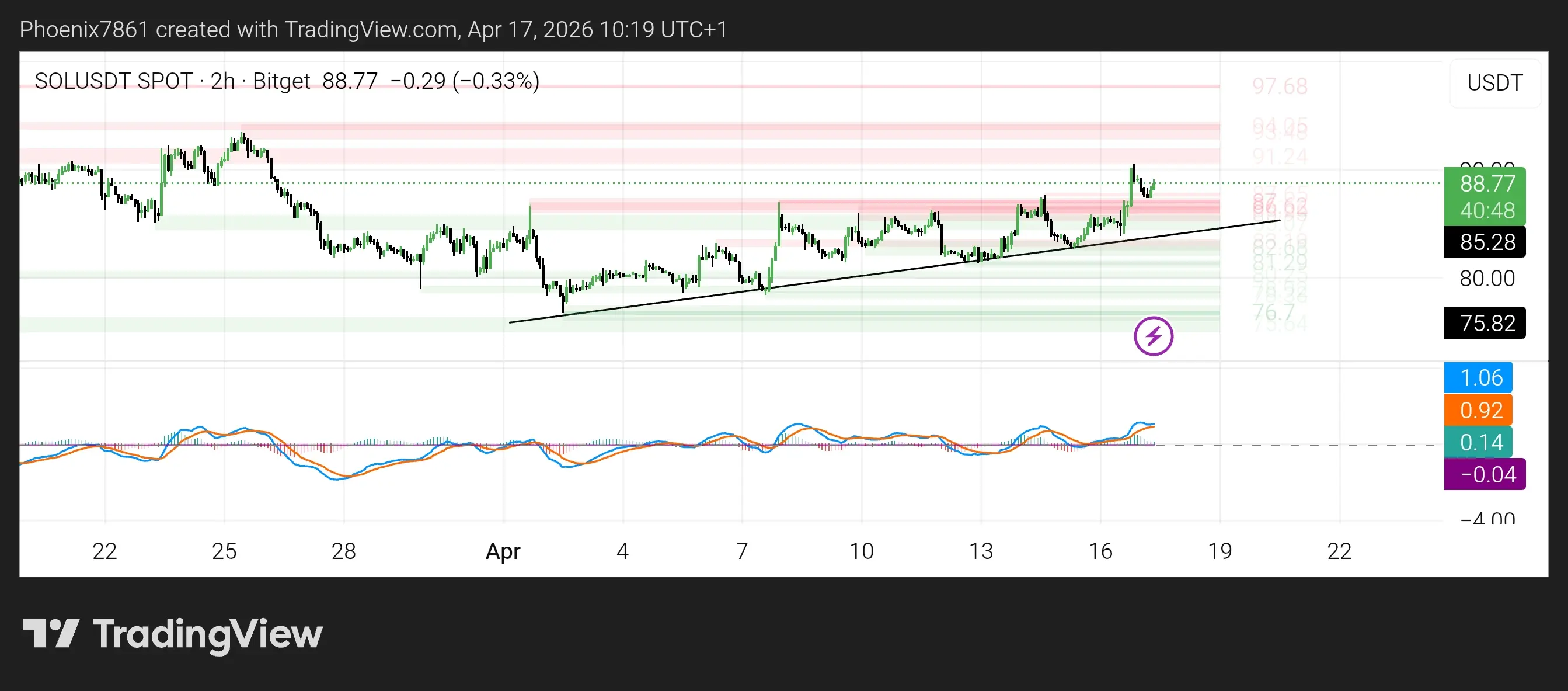Click the green 88.77 current price label
The width and height of the screenshot is (1568, 691).
pyautogui.click(x=1487, y=184)
